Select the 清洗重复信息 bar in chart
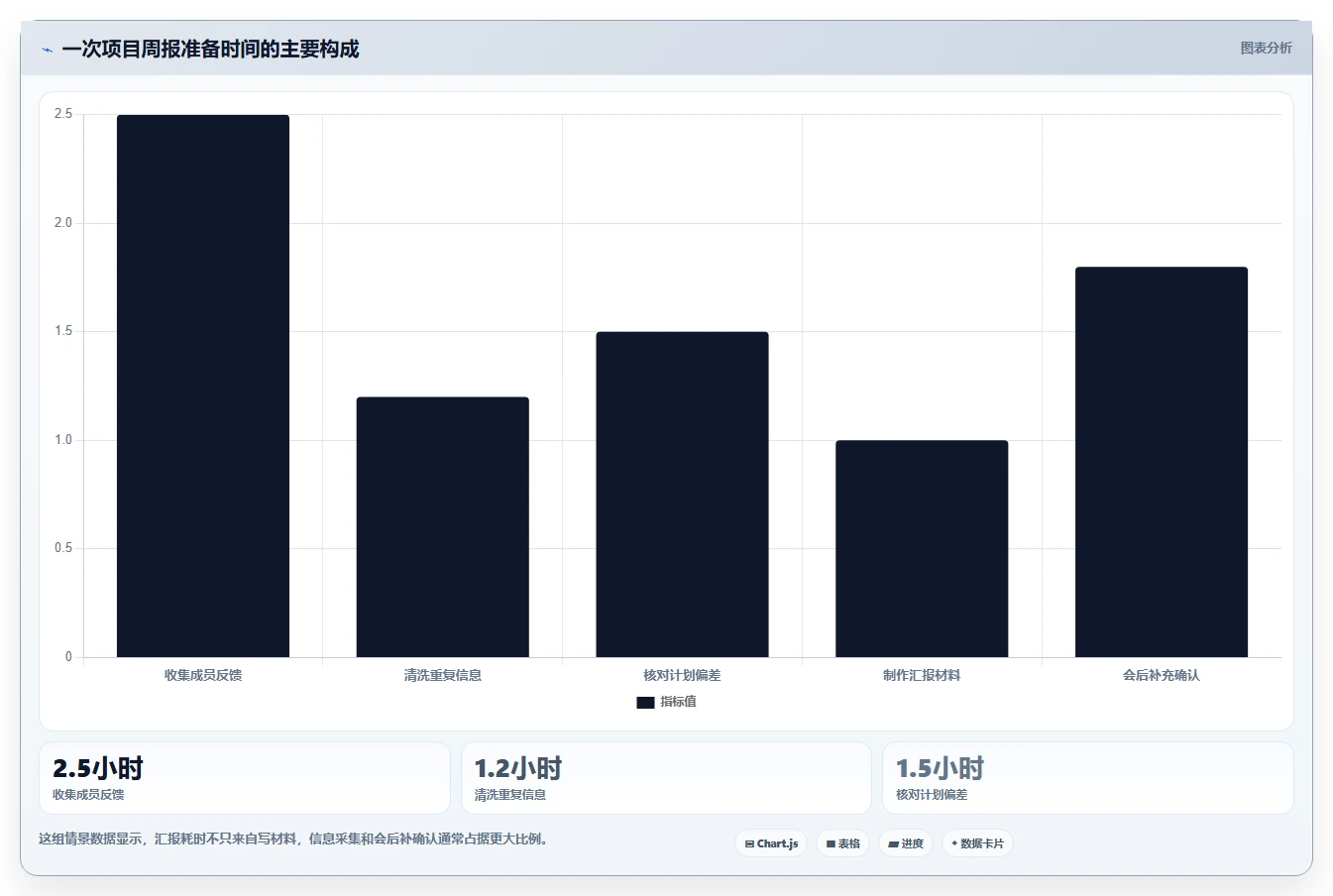The height and width of the screenshot is (896, 1333). tap(443, 527)
